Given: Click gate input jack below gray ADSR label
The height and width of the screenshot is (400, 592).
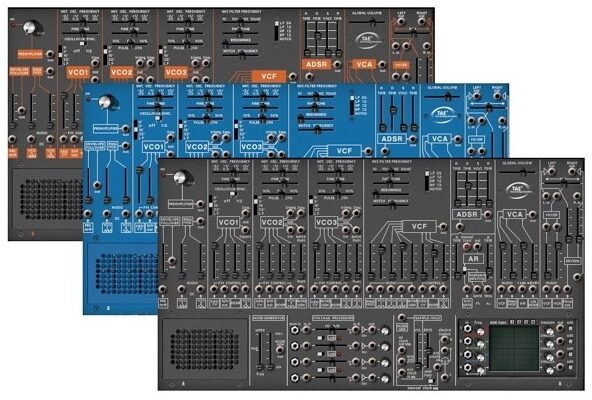Looking at the screenshot, I should pyautogui.click(x=459, y=227).
